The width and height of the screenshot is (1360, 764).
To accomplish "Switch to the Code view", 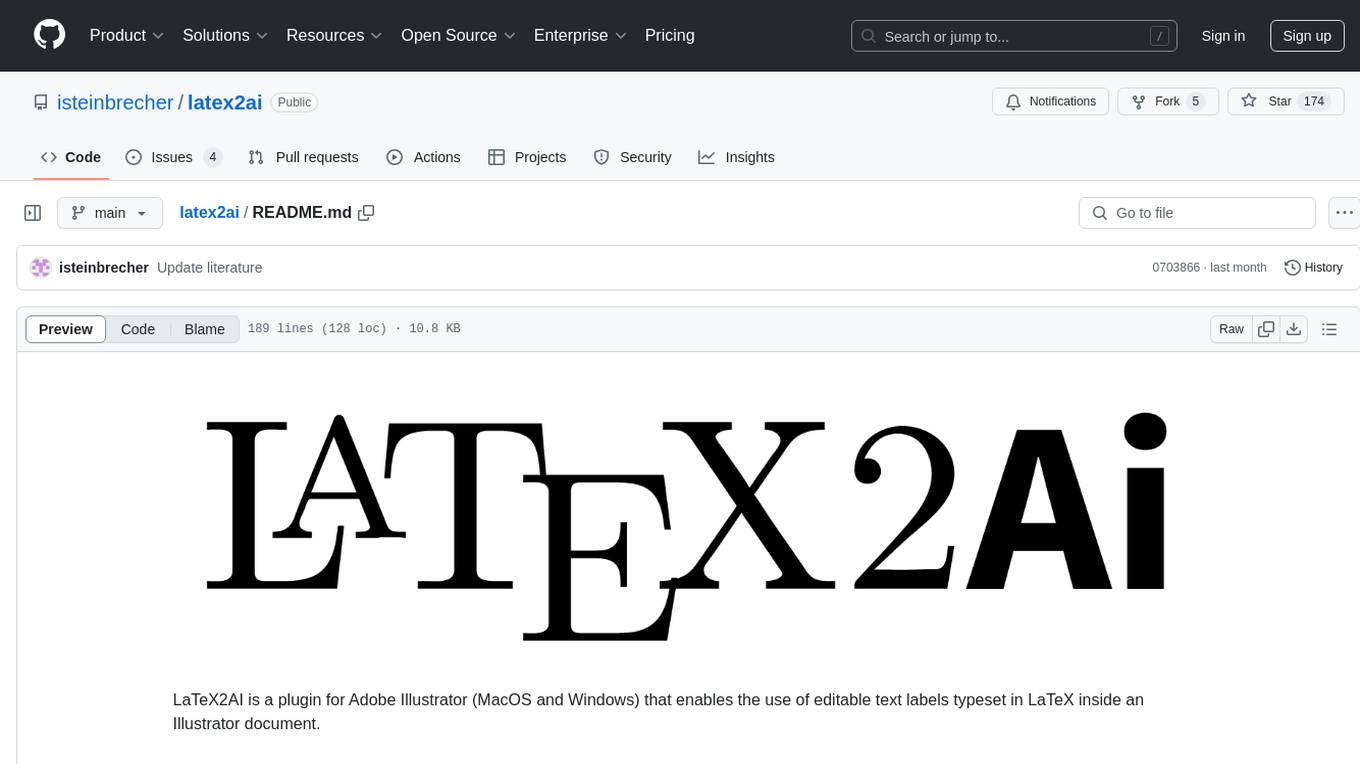I will [x=138, y=329].
